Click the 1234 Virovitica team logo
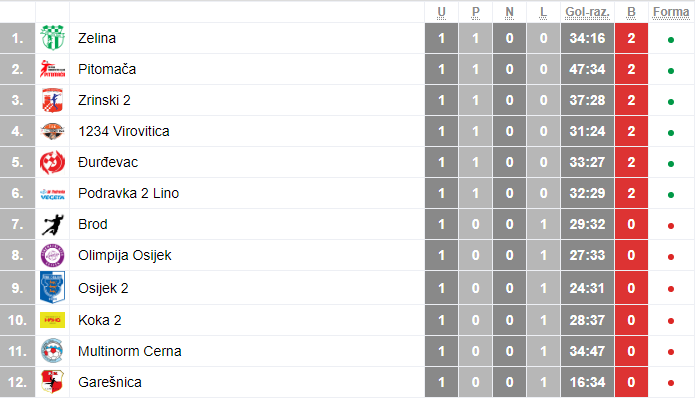 pyautogui.click(x=52, y=131)
